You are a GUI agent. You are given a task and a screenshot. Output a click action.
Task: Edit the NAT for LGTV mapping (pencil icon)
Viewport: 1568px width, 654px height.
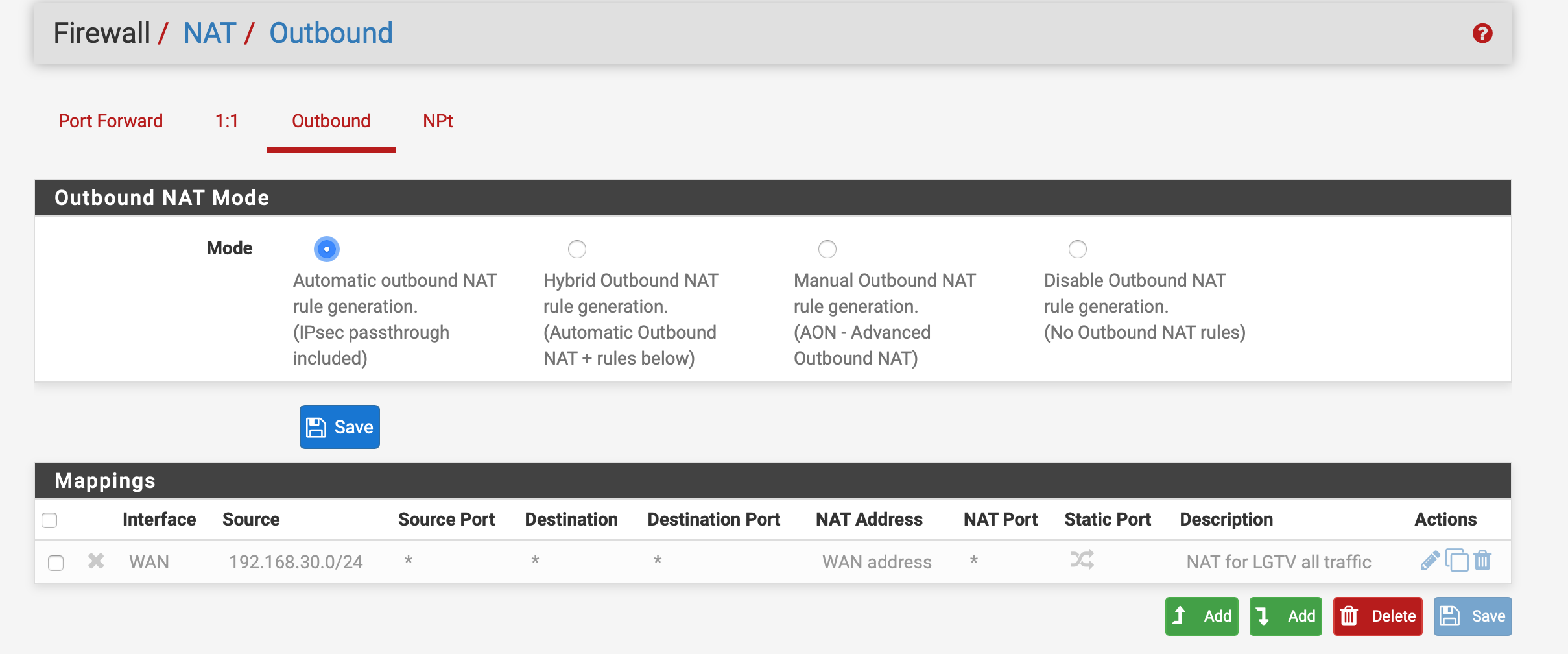(1429, 561)
